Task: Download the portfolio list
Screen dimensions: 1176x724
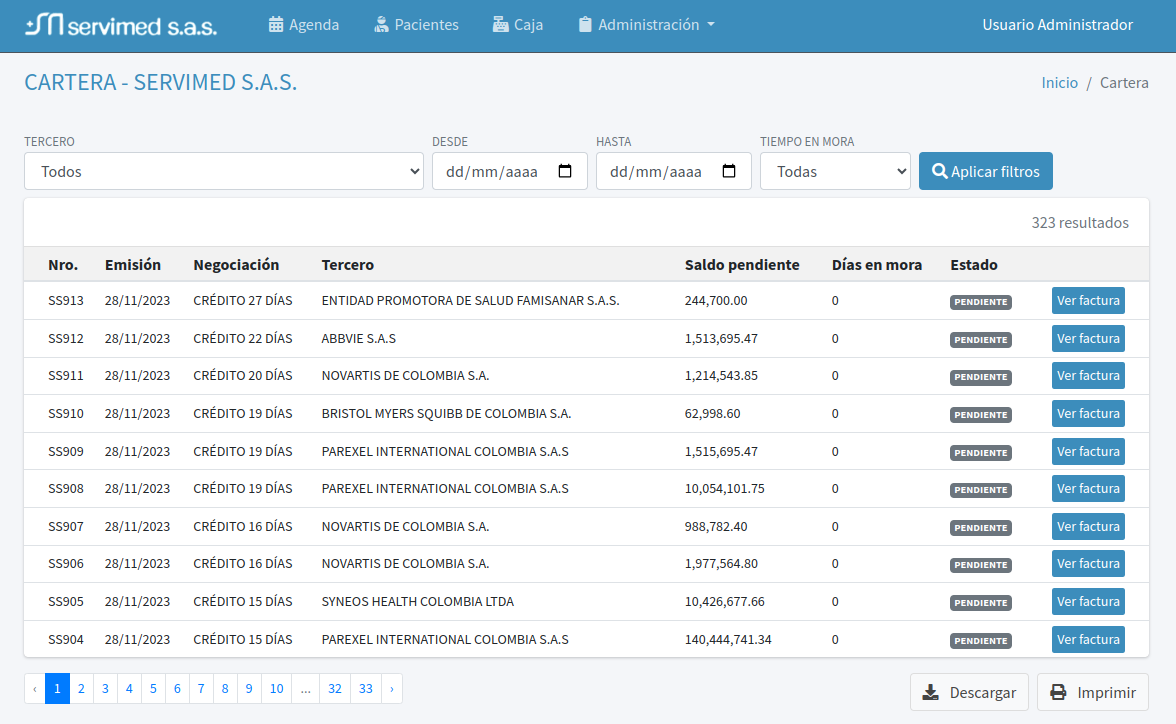Action: [x=969, y=692]
